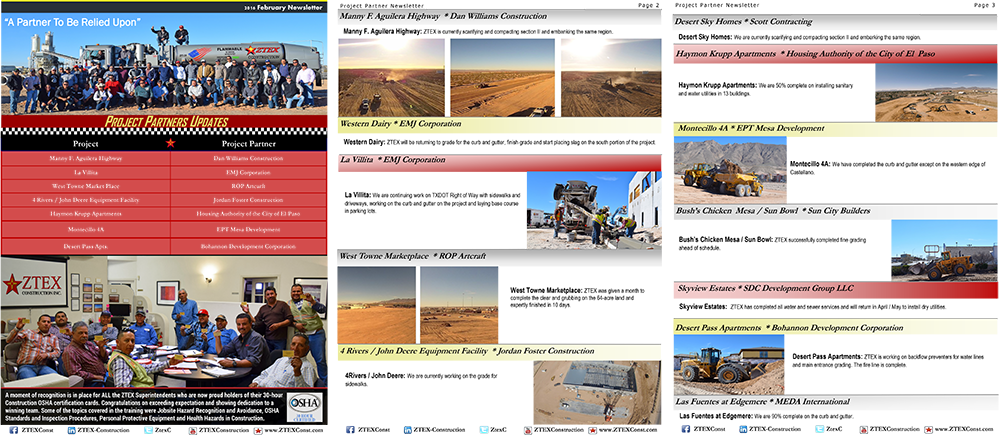Click the superintendents office photo holding OSHA cards

[x=164, y=323]
